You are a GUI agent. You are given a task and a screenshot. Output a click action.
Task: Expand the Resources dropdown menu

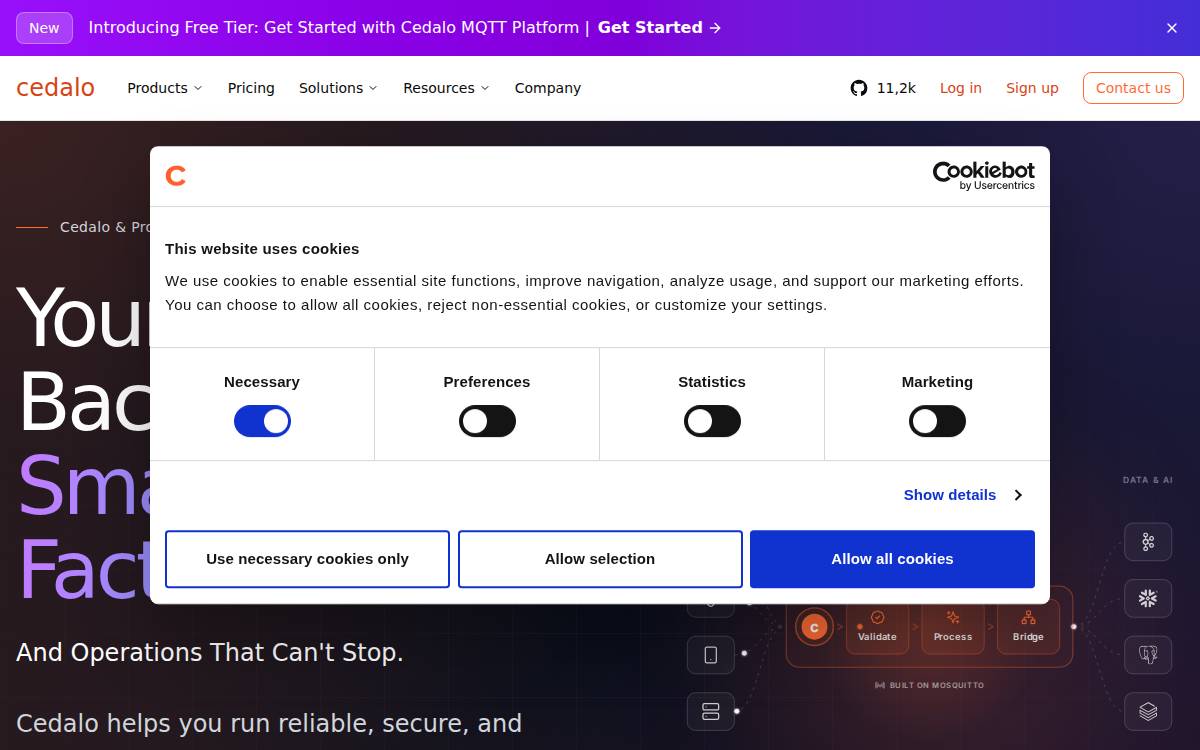(446, 88)
